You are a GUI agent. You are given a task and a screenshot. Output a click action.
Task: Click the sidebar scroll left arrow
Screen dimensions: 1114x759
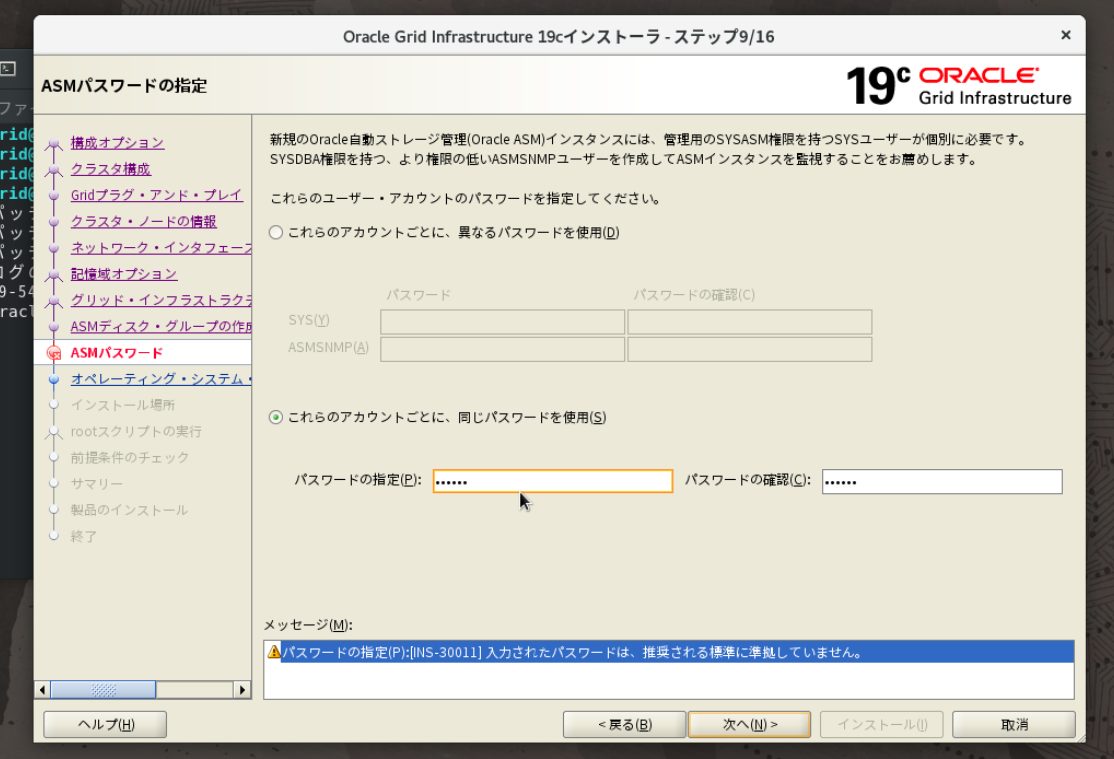pyautogui.click(x=43, y=689)
